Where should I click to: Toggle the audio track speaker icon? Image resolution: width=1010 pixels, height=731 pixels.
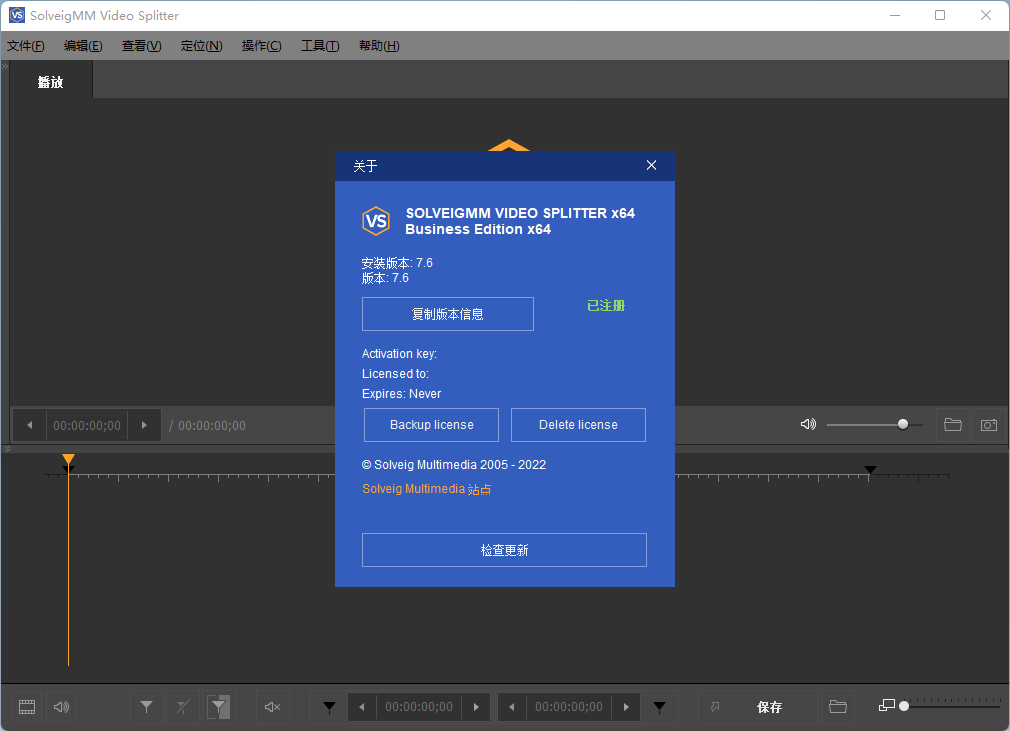pos(61,707)
